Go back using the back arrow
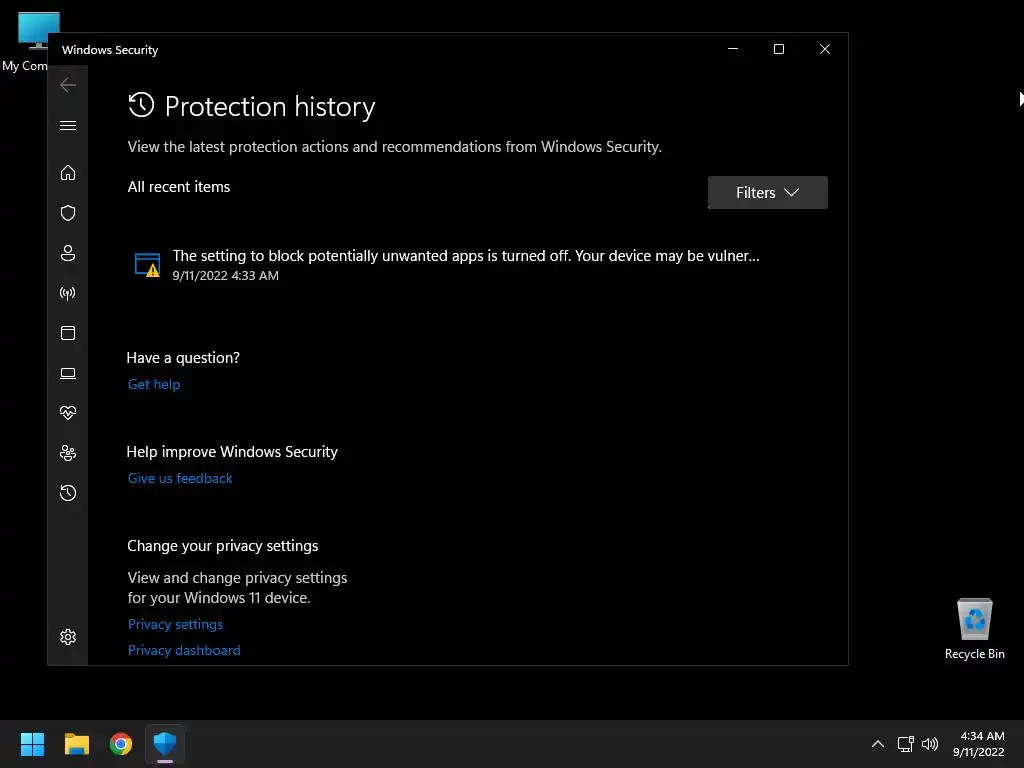Image resolution: width=1024 pixels, height=768 pixels. tap(68, 85)
